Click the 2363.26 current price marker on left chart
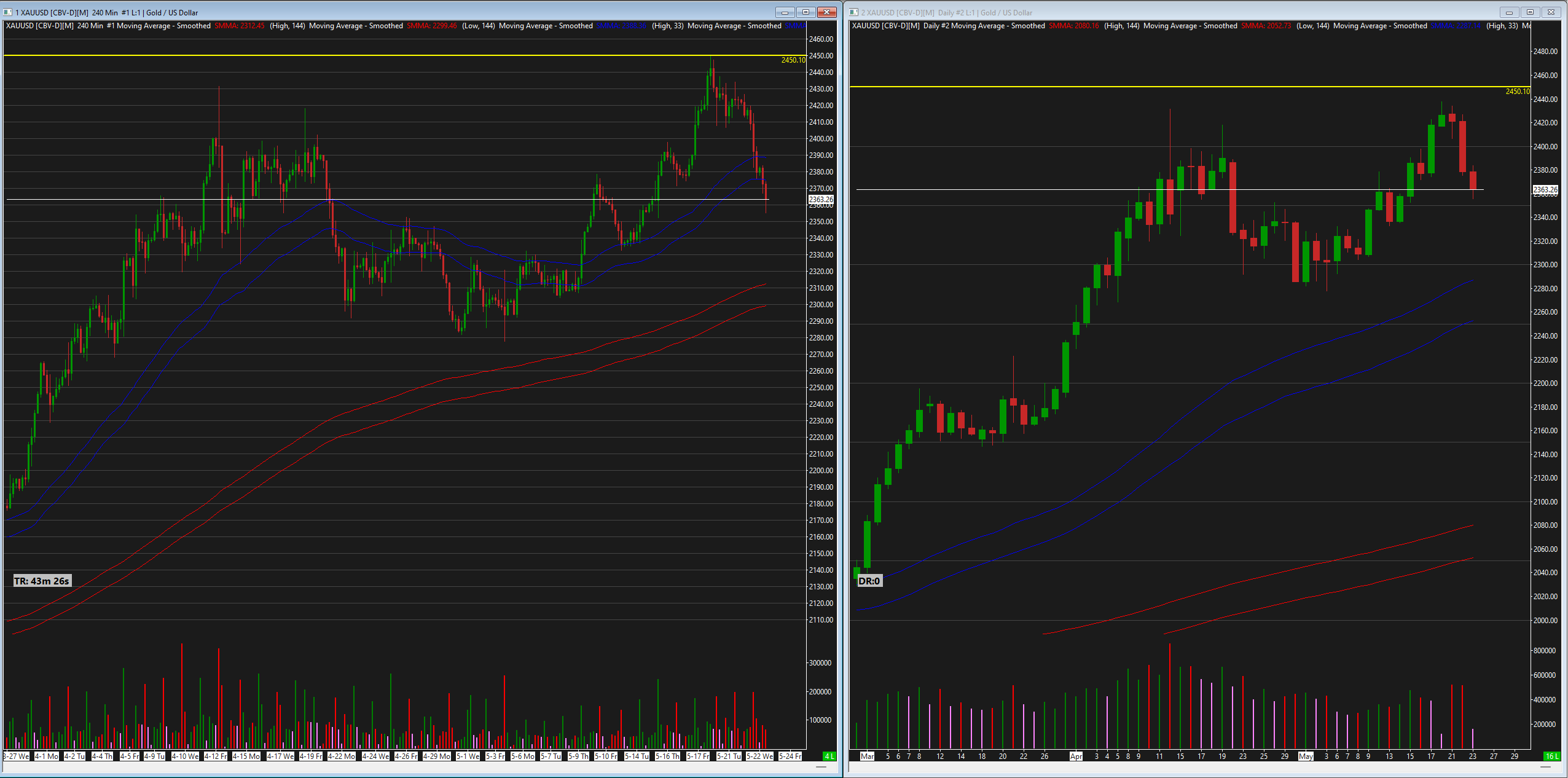The image size is (1568, 778). [821, 200]
